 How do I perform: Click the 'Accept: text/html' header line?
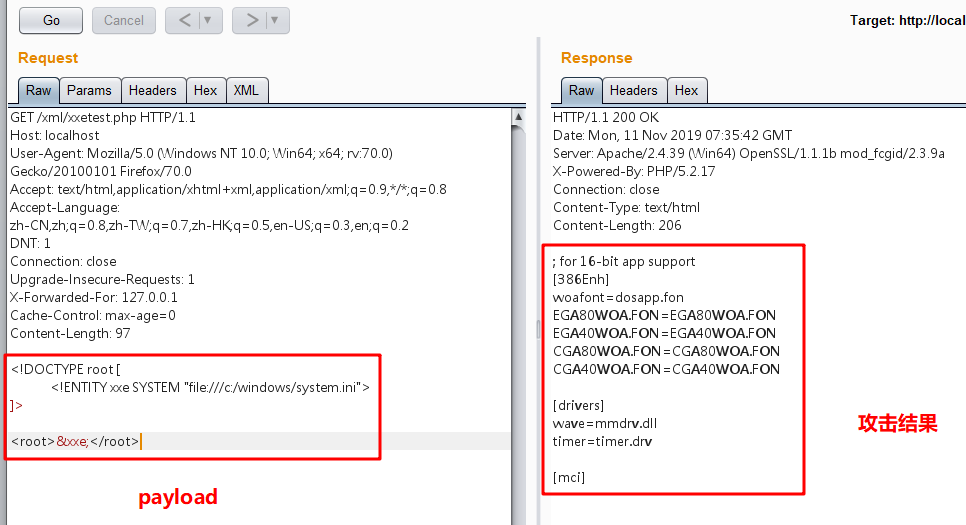click(x=229, y=189)
